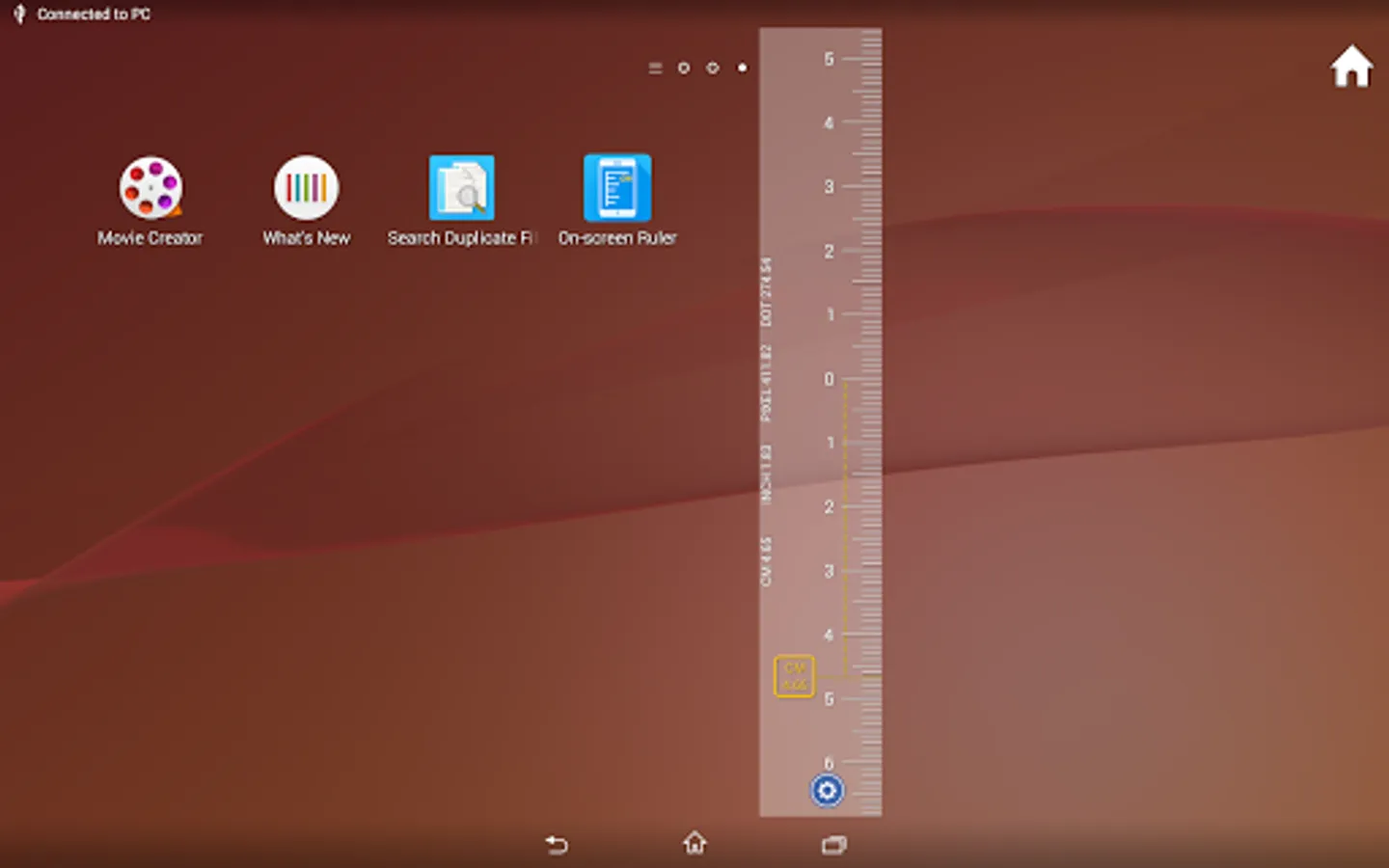Launch the What's New app
The width and height of the screenshot is (1389, 868).
pos(307,201)
